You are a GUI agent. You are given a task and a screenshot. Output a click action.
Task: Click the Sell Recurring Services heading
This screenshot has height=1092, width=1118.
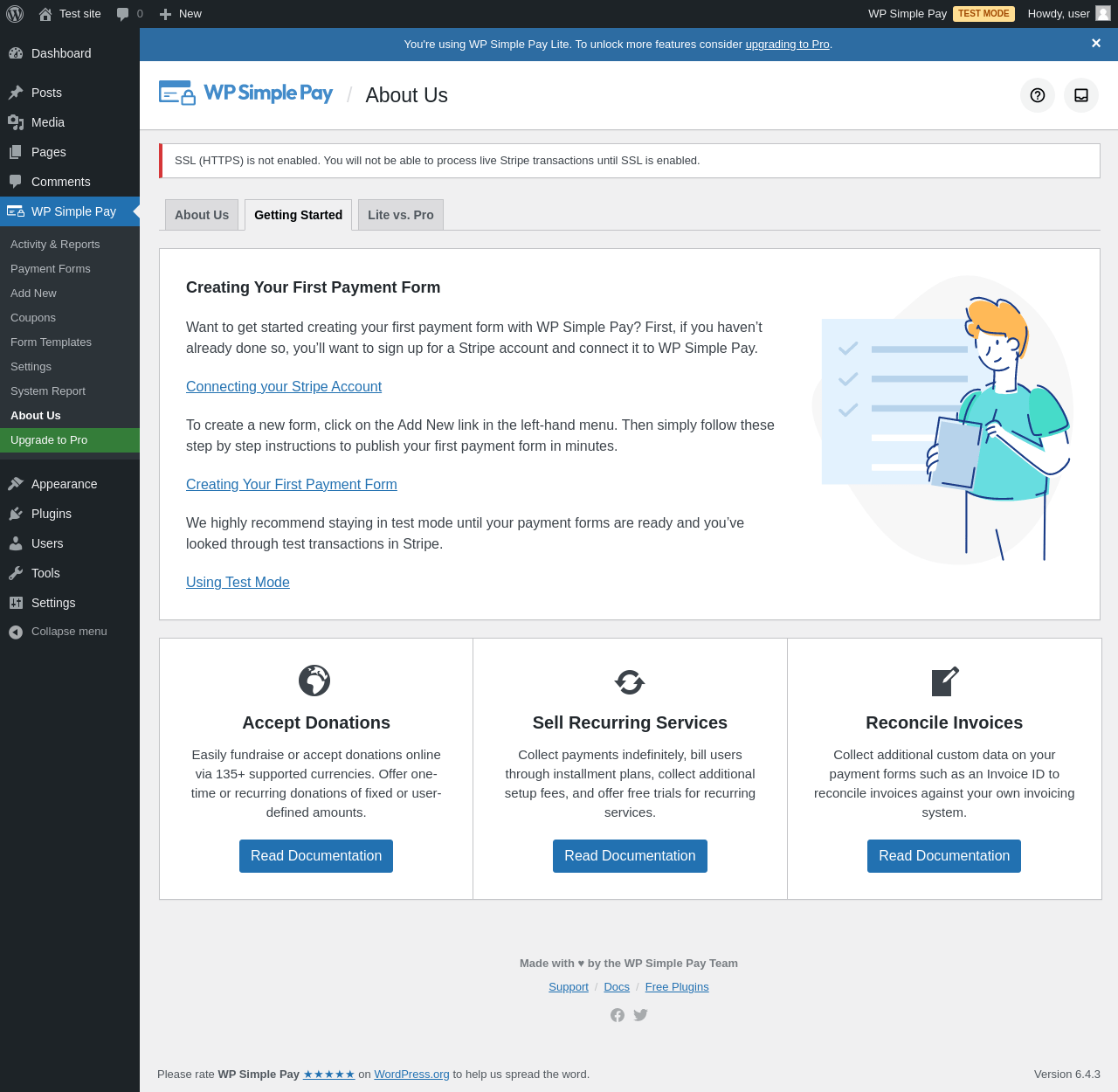coord(630,722)
